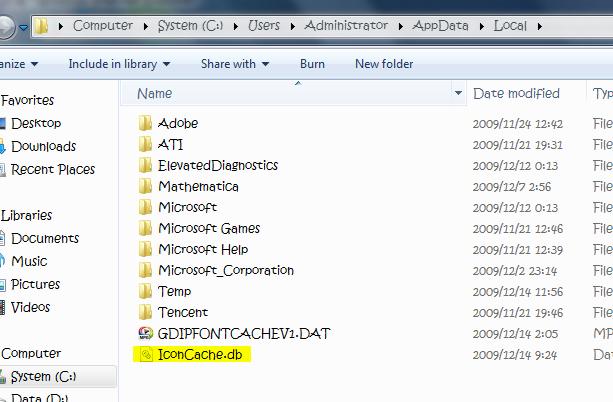Select the ElevatedDiagnostics folder icon
The height and width of the screenshot is (402, 613).
click(x=145, y=165)
